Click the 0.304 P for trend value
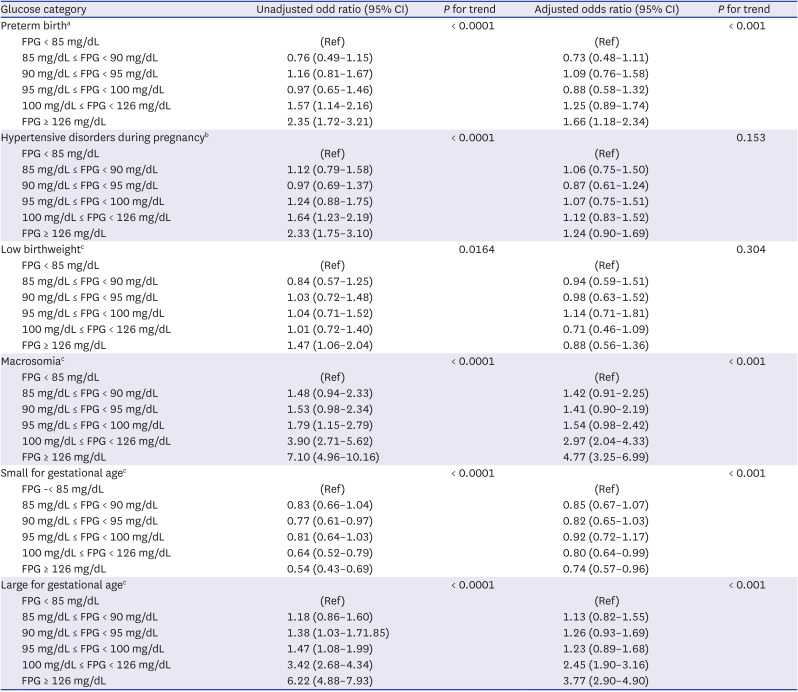 751,248
